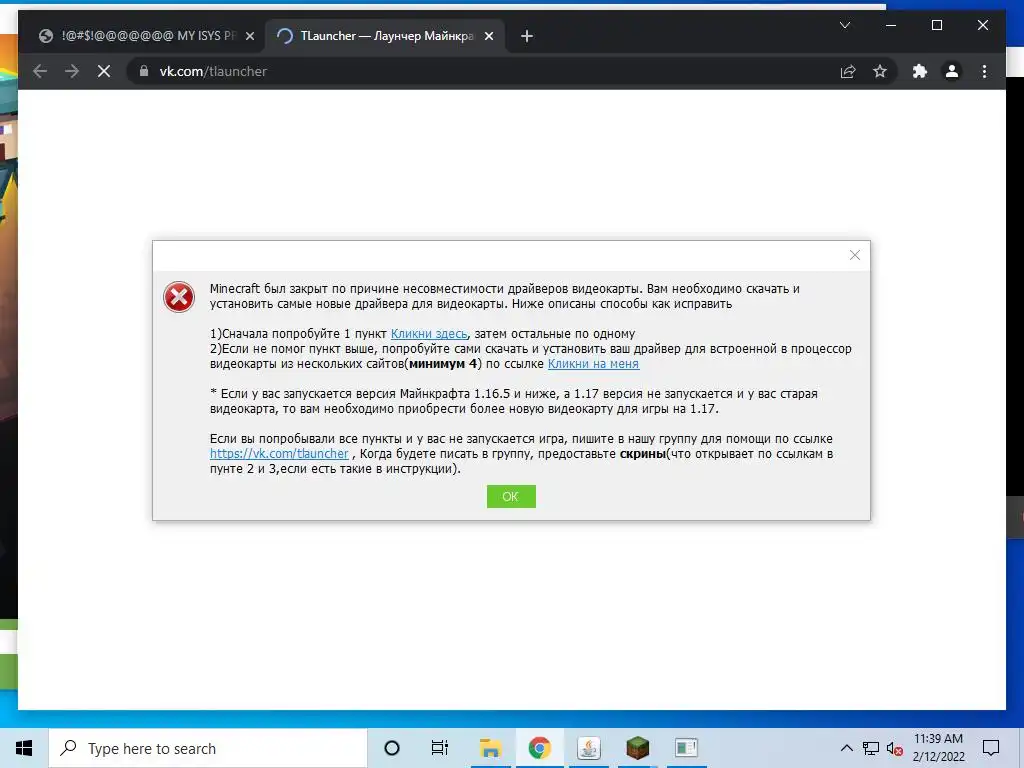Open Task View on taskbar
Image resolution: width=1024 pixels, height=768 pixels.
(440, 748)
